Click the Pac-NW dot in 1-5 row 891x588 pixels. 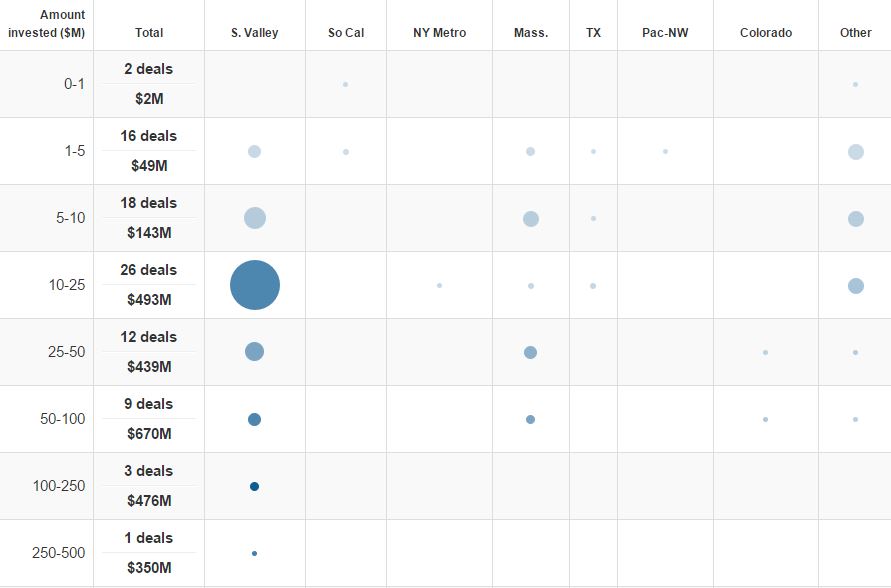pyautogui.click(x=665, y=152)
